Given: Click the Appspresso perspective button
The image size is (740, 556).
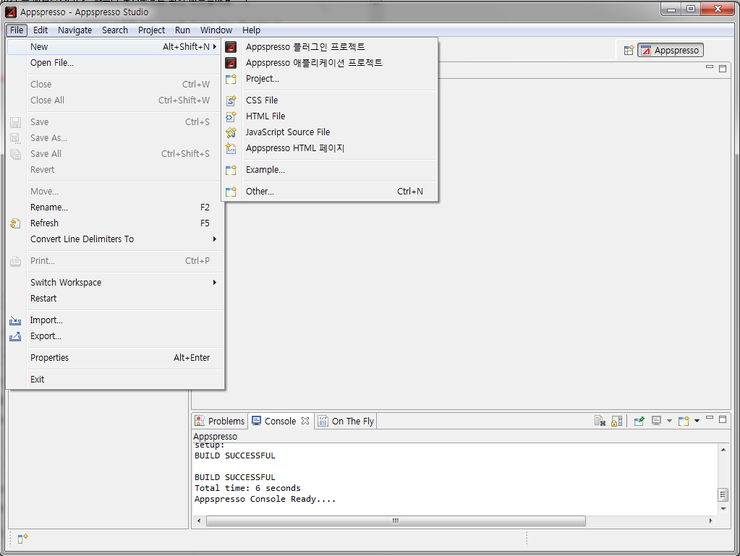Looking at the screenshot, I should tap(671, 50).
